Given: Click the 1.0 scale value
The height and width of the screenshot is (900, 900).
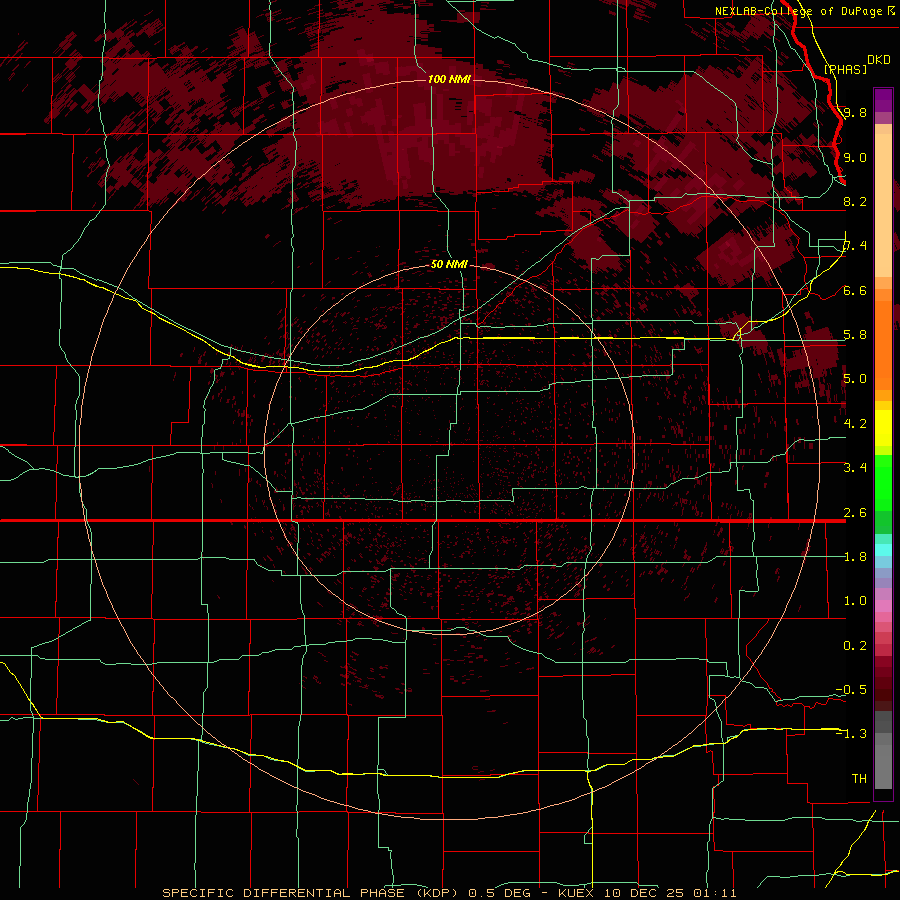Looking at the screenshot, I should (x=855, y=601).
